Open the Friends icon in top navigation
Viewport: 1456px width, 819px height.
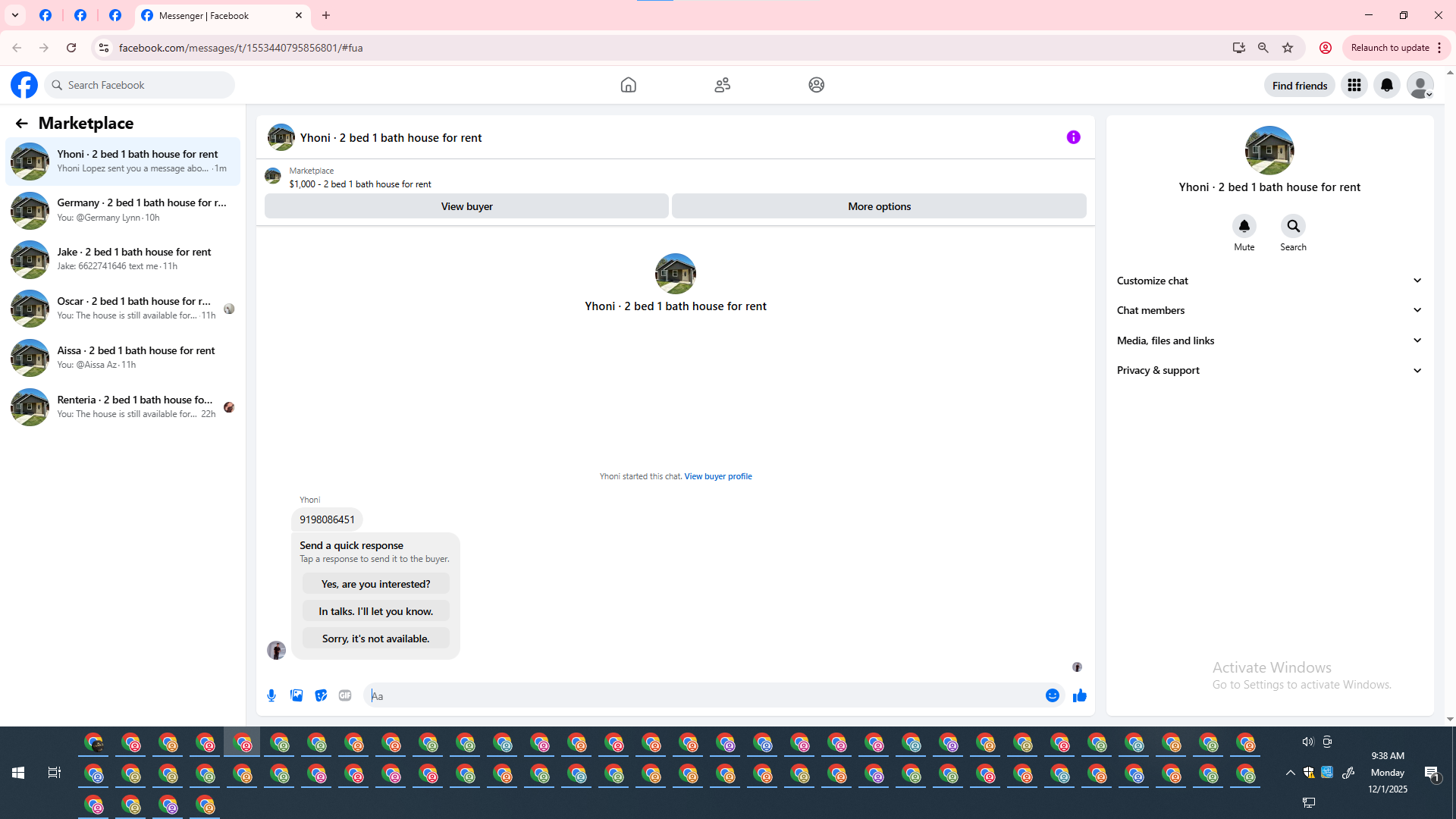[722, 85]
